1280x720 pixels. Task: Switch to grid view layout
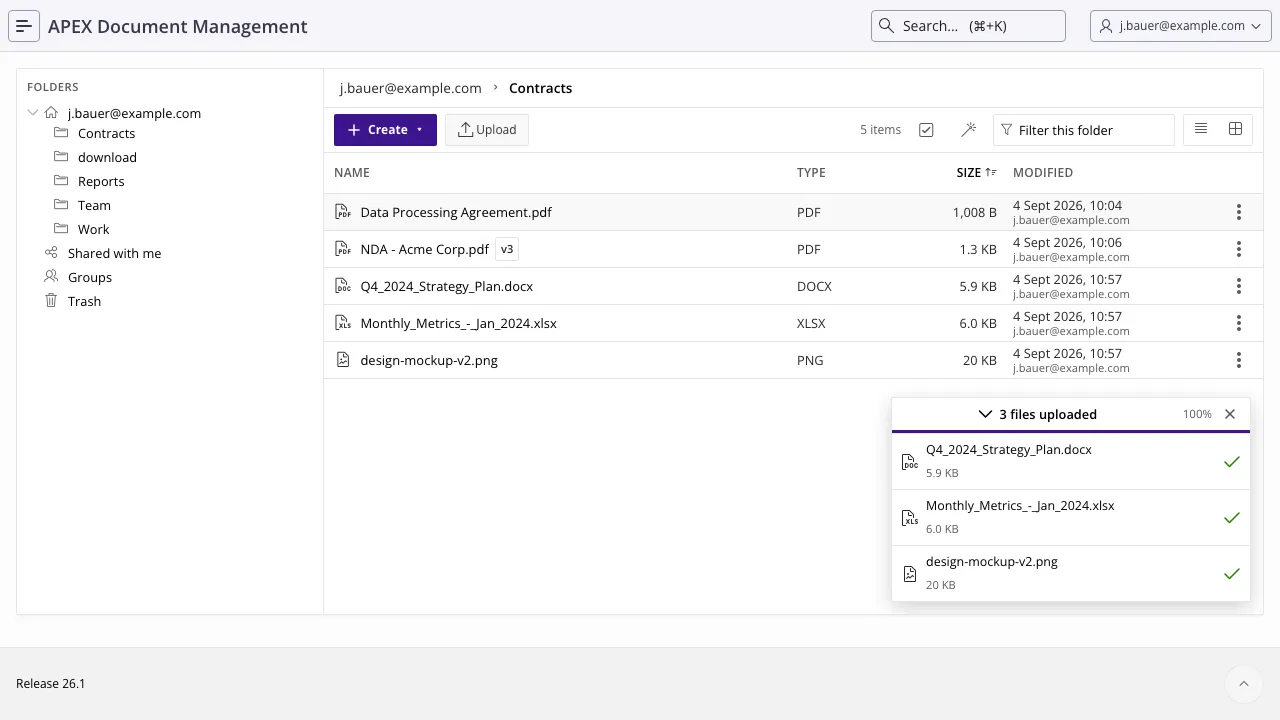[1235, 129]
